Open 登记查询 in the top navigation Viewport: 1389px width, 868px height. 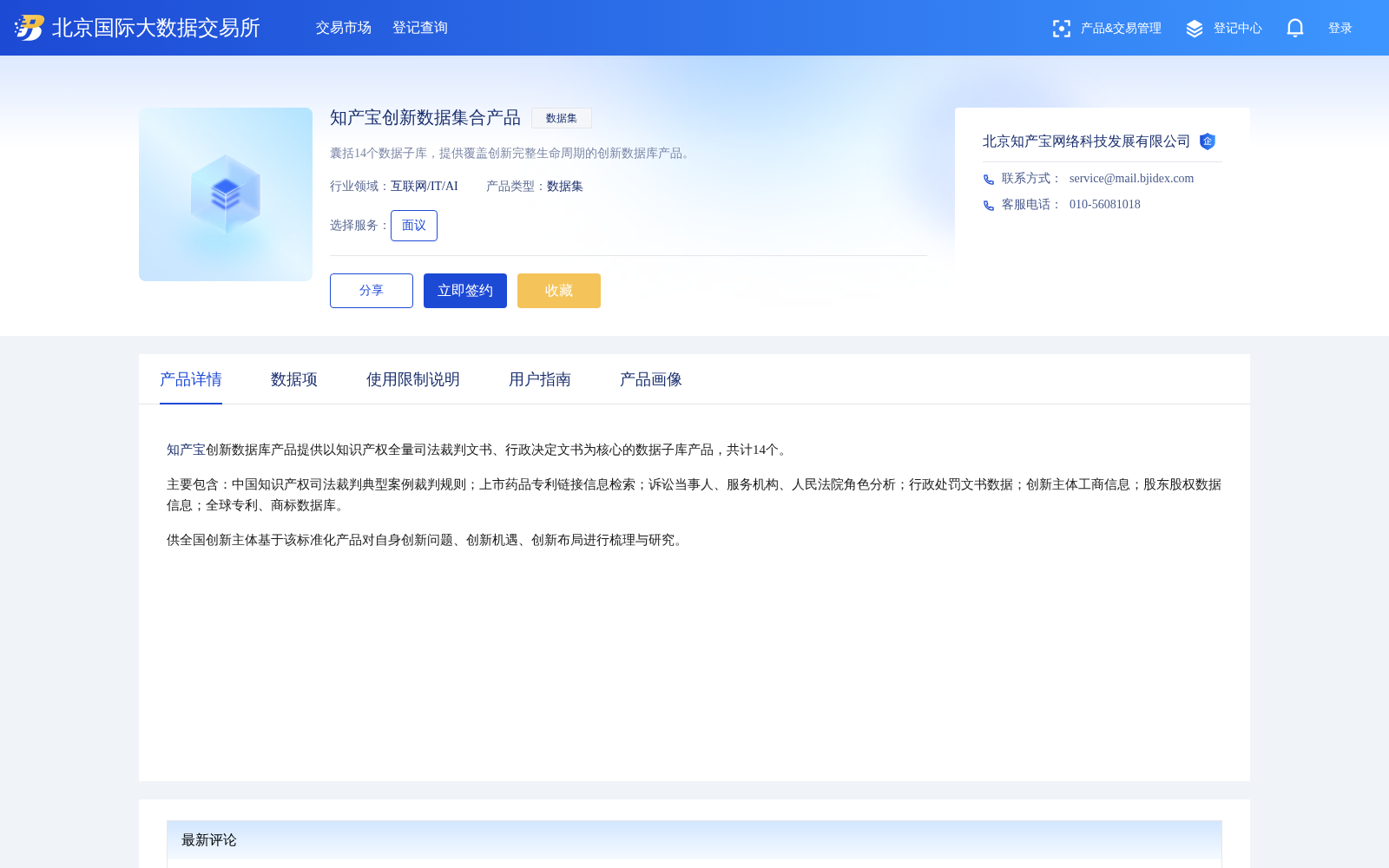420,28
